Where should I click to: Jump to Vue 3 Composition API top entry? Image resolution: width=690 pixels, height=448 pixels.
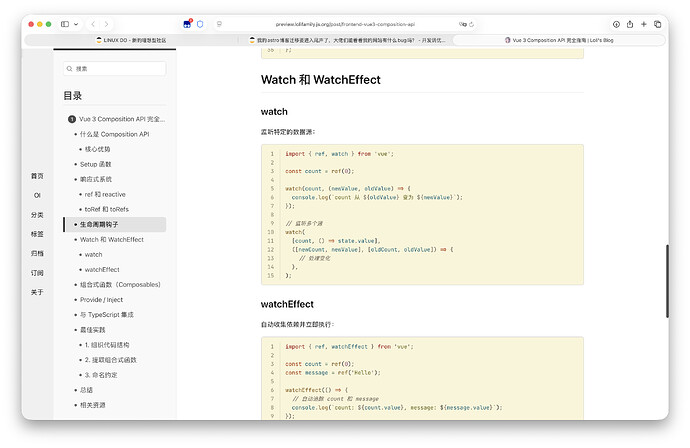(x=116, y=119)
